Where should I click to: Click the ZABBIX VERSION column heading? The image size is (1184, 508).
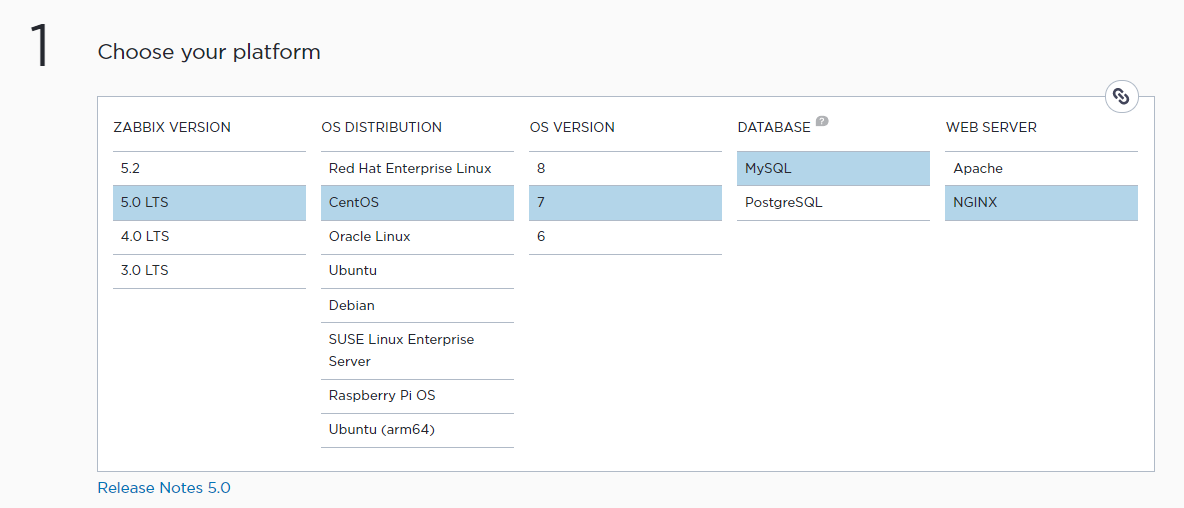[172, 128]
